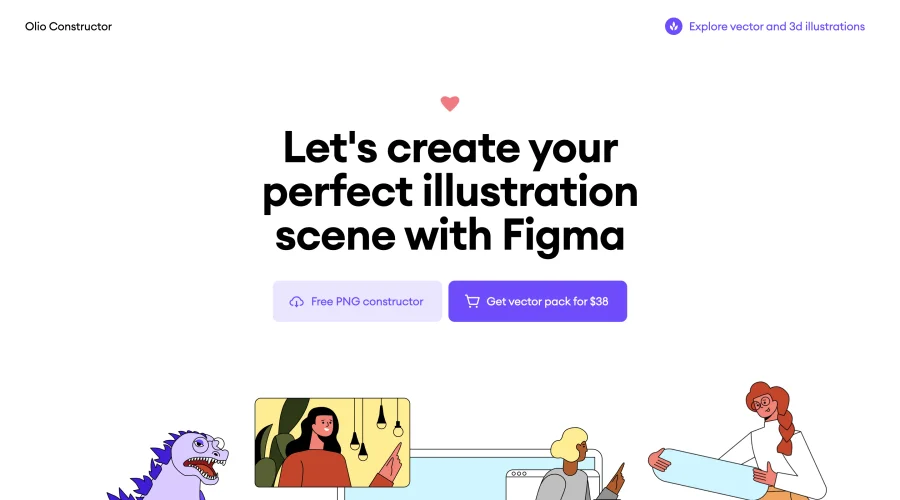Image resolution: width=900 pixels, height=500 pixels.
Task: Click the yellow framed woman pointing illustration
Action: tap(332, 443)
